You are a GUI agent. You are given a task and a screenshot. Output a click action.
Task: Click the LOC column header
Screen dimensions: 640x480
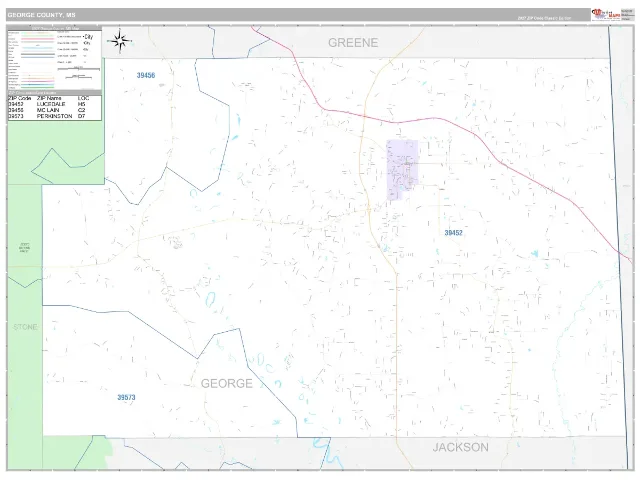tap(83, 98)
